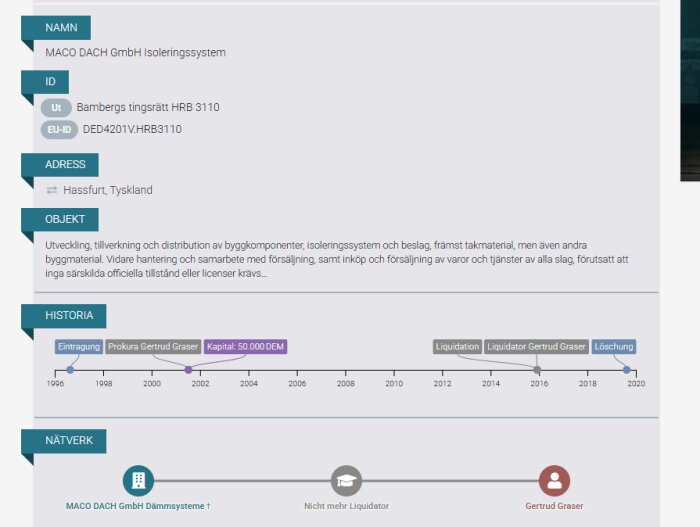
Task: Click the text DED4201V.HRB3110
Action: [132, 130]
